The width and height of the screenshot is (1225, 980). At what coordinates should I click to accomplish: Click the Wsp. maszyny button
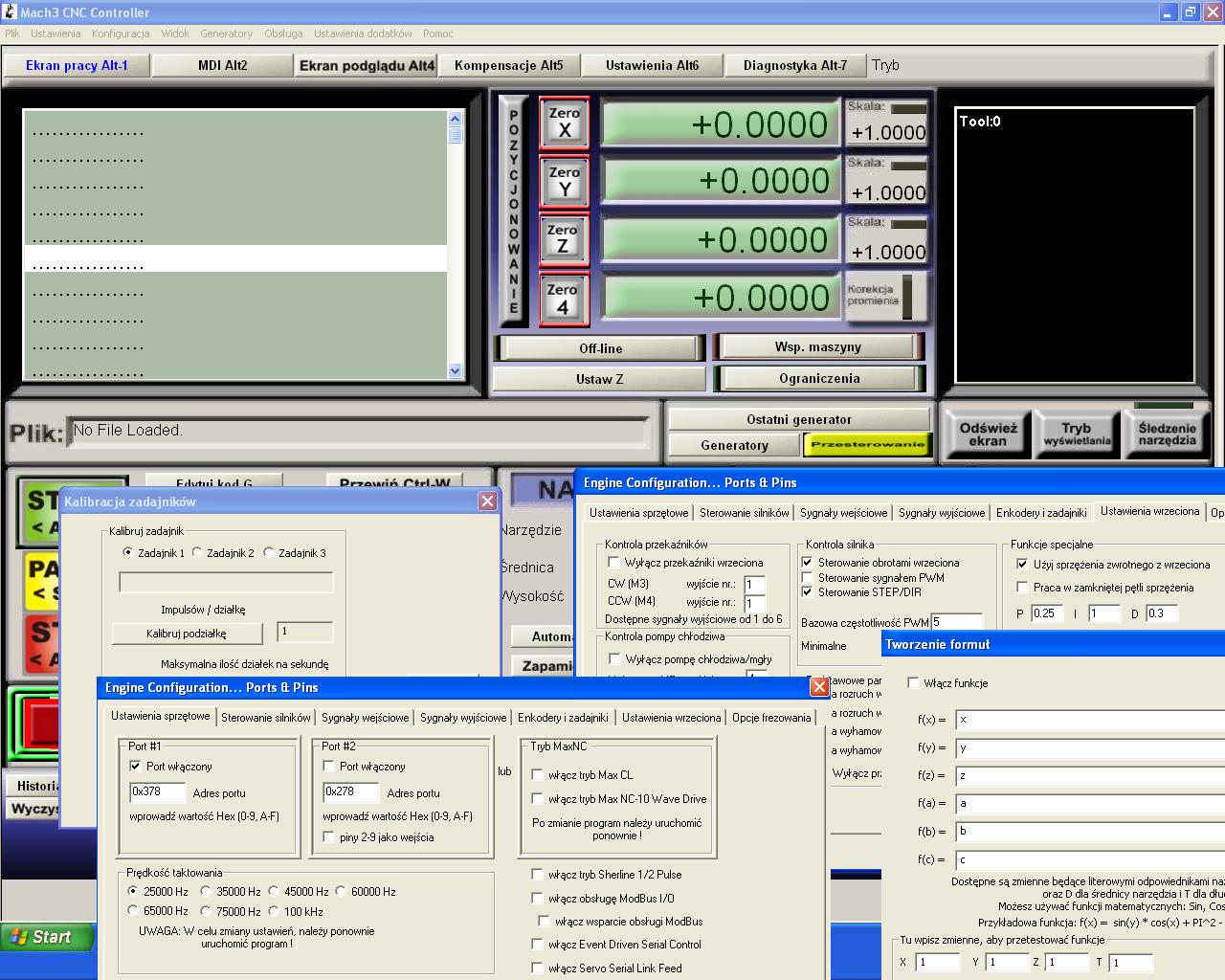click(818, 346)
